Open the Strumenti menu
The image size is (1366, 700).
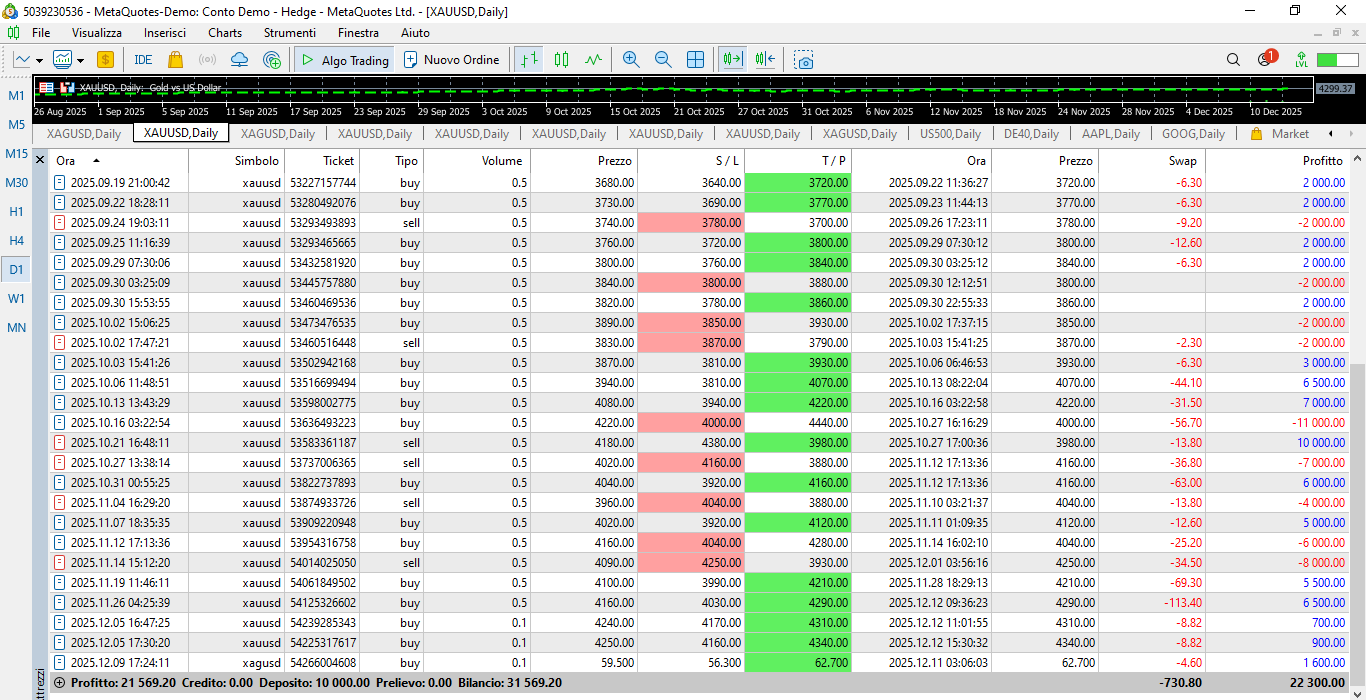coord(289,33)
